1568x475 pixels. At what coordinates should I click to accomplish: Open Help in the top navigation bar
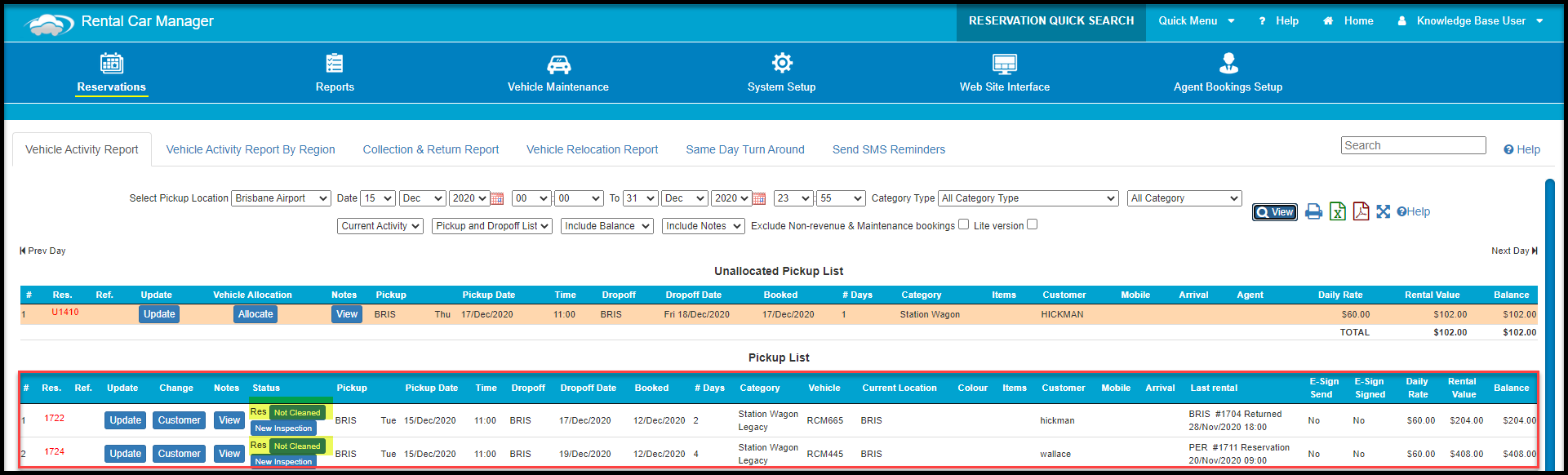(1279, 20)
